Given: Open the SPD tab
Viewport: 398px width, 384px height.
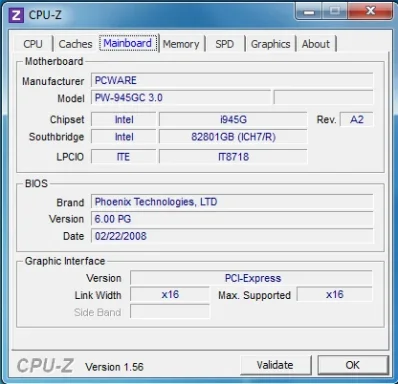Looking at the screenshot, I should click(225, 44).
